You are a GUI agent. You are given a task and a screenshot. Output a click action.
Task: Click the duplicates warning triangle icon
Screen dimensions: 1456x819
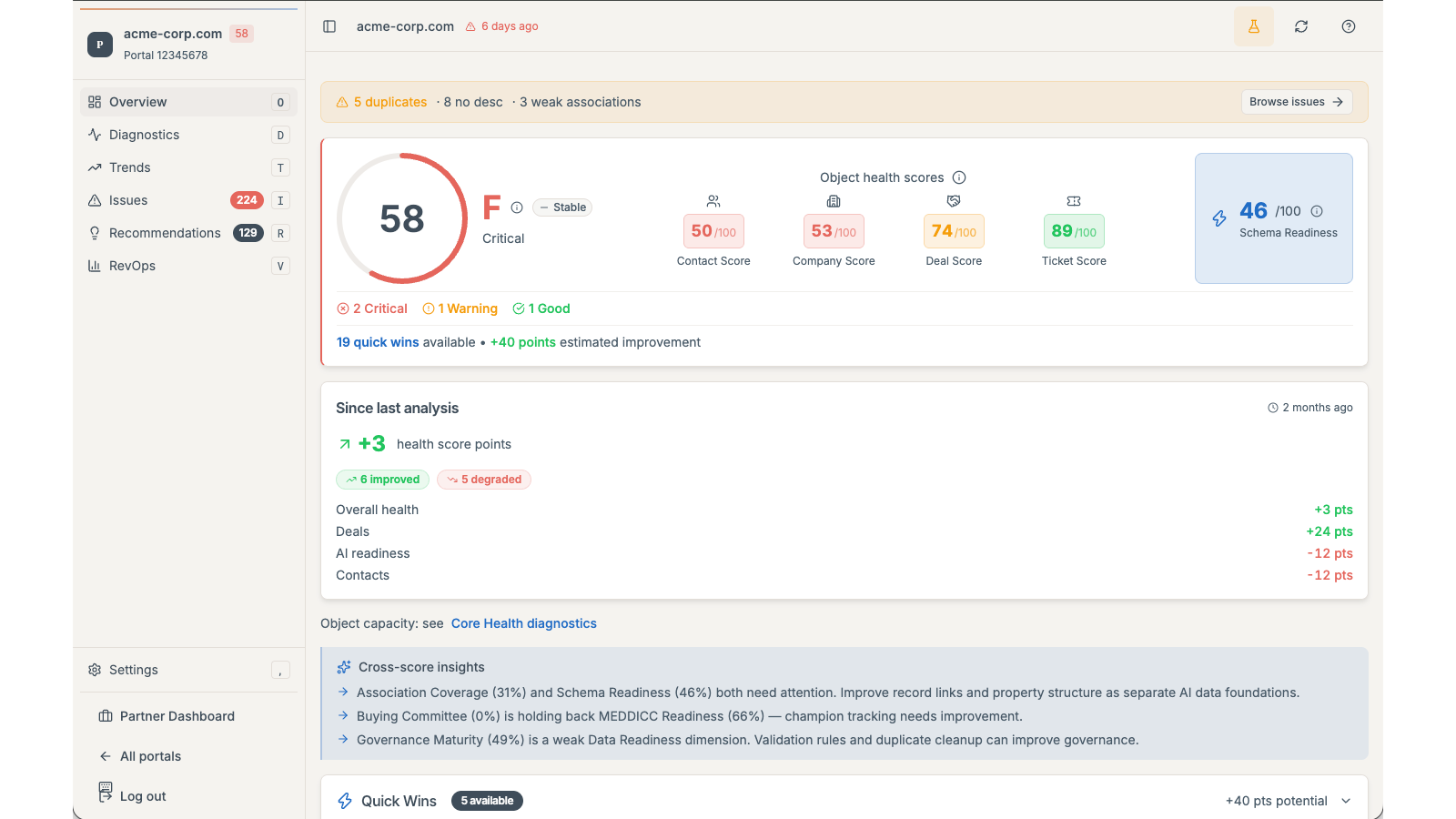[342, 102]
